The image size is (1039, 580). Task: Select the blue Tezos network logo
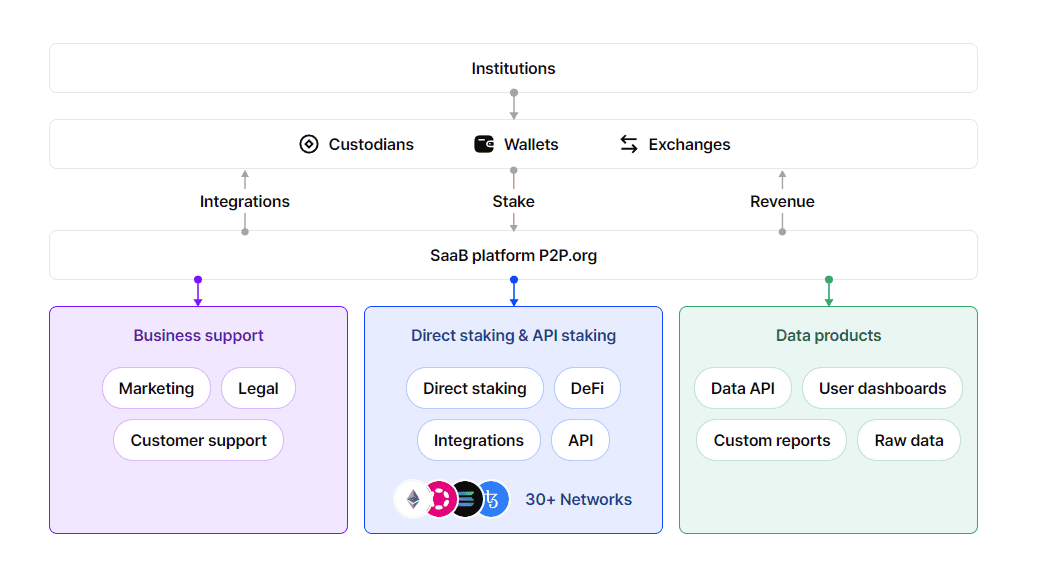pos(493,499)
